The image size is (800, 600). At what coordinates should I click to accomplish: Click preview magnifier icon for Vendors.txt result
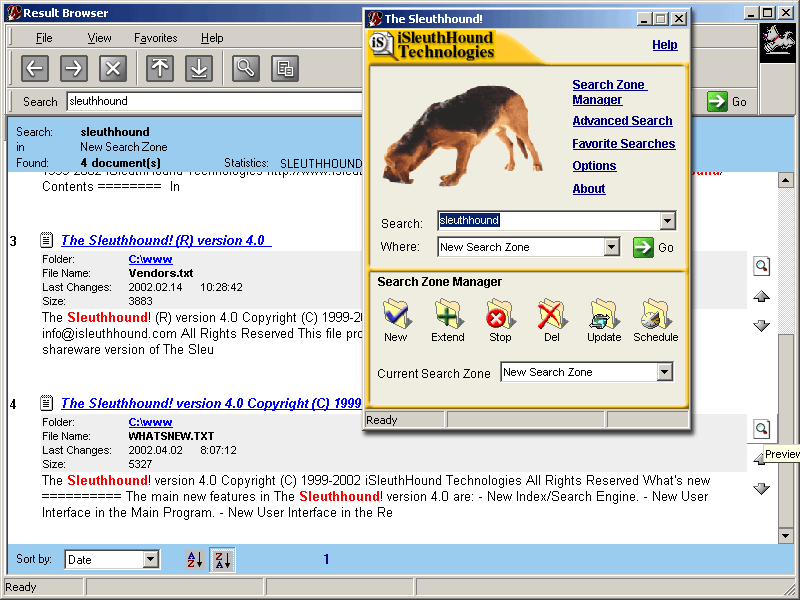coord(761,266)
